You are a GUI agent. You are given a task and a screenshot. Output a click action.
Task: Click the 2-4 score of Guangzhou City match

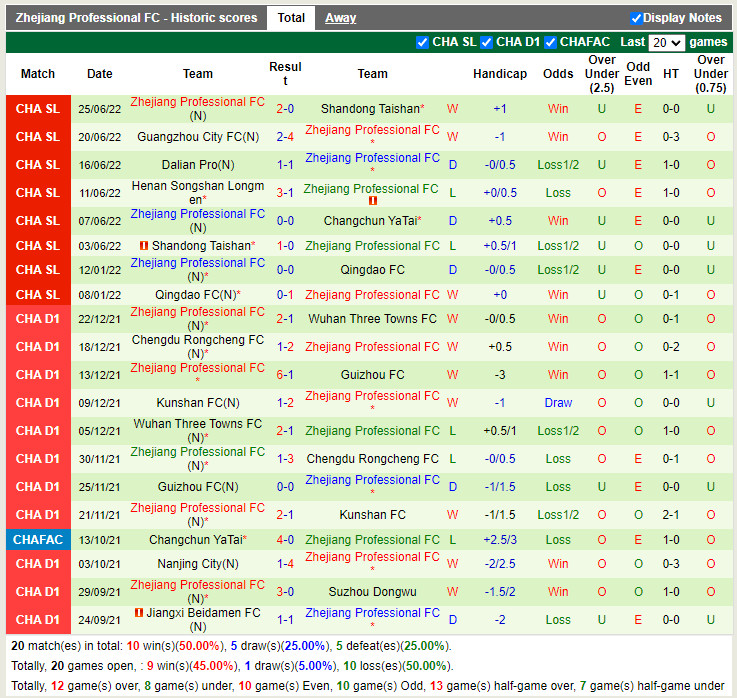point(285,137)
